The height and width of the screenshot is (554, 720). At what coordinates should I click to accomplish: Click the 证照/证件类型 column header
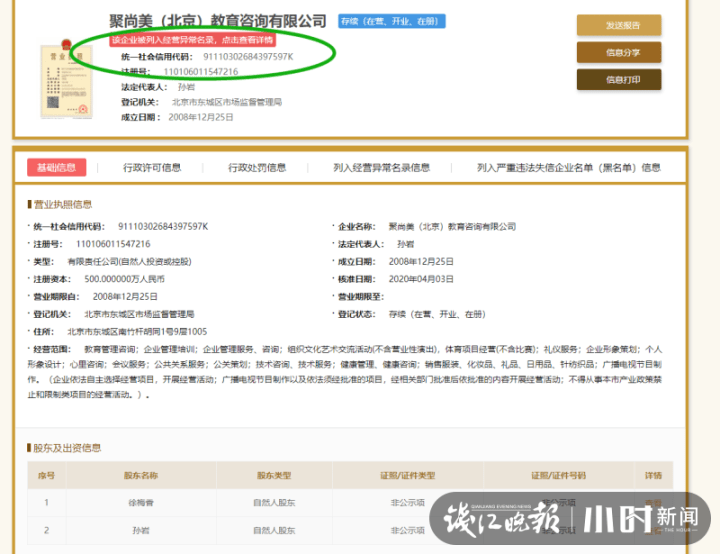tap(408, 475)
